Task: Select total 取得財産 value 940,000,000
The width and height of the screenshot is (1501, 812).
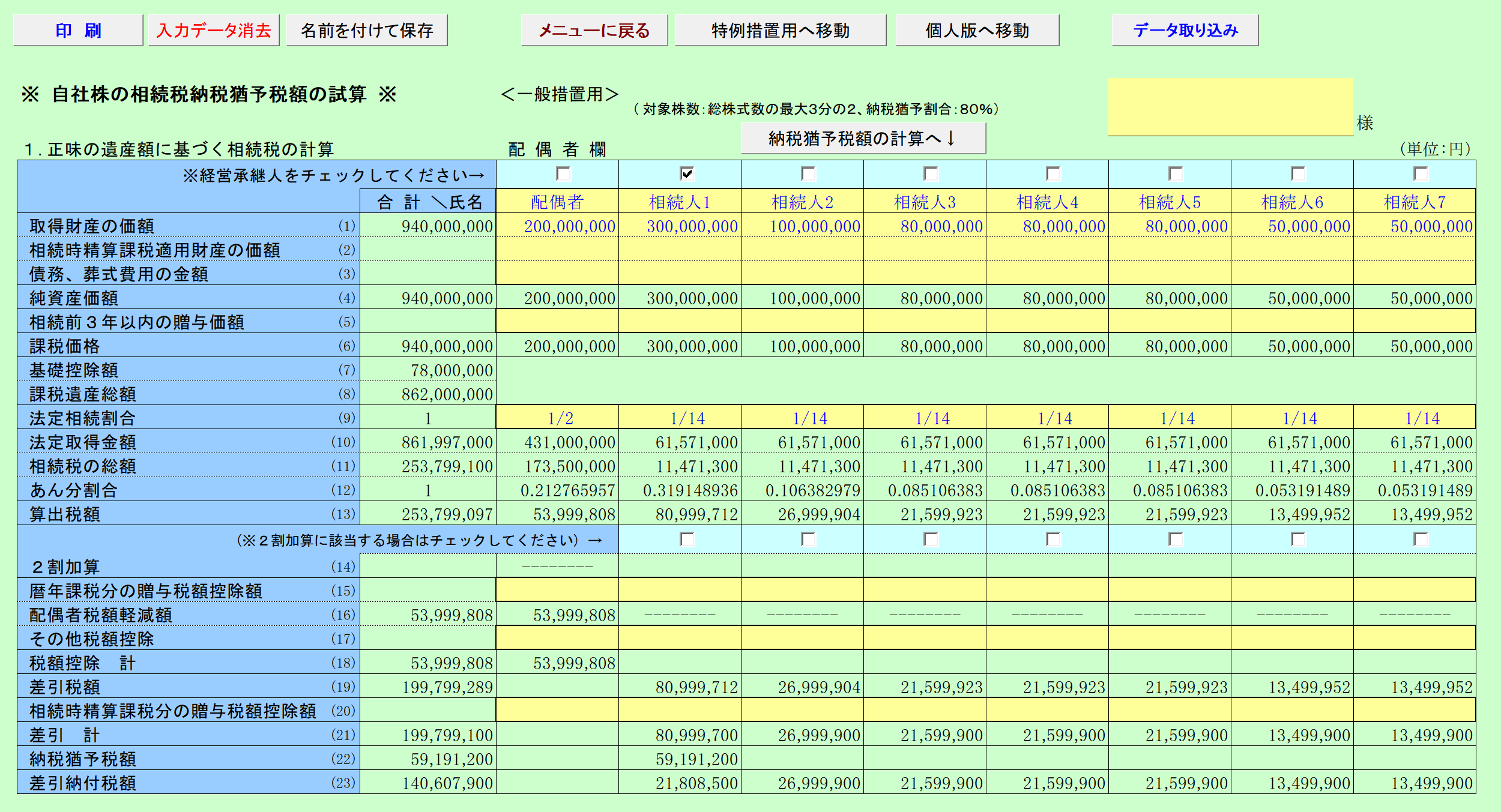Action: 428,226
